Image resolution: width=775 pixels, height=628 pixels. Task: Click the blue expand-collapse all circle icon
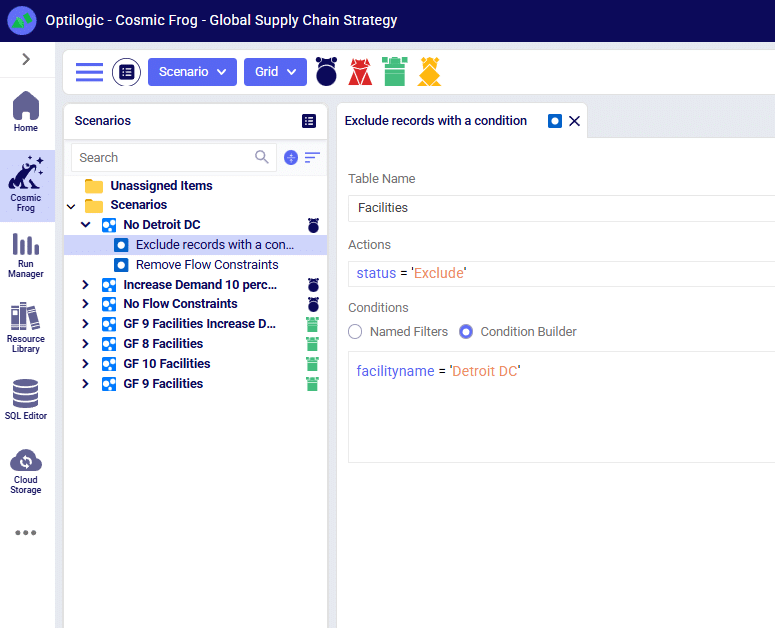click(x=291, y=158)
